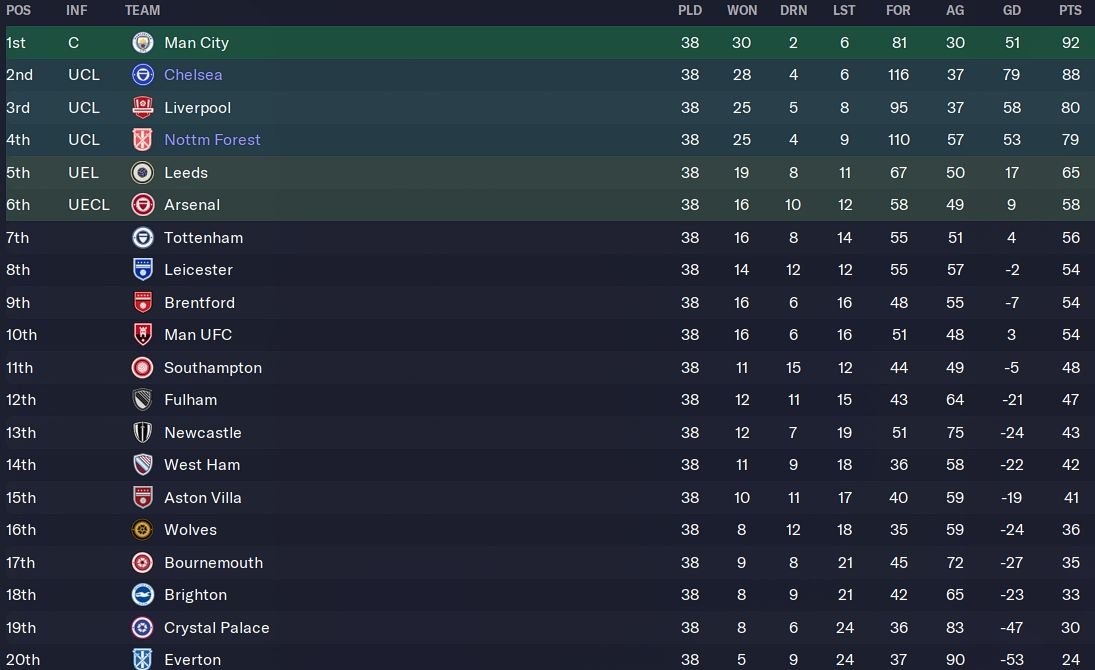1095x670 pixels.
Task: Open the Chelsea team link
Action: tap(193, 75)
